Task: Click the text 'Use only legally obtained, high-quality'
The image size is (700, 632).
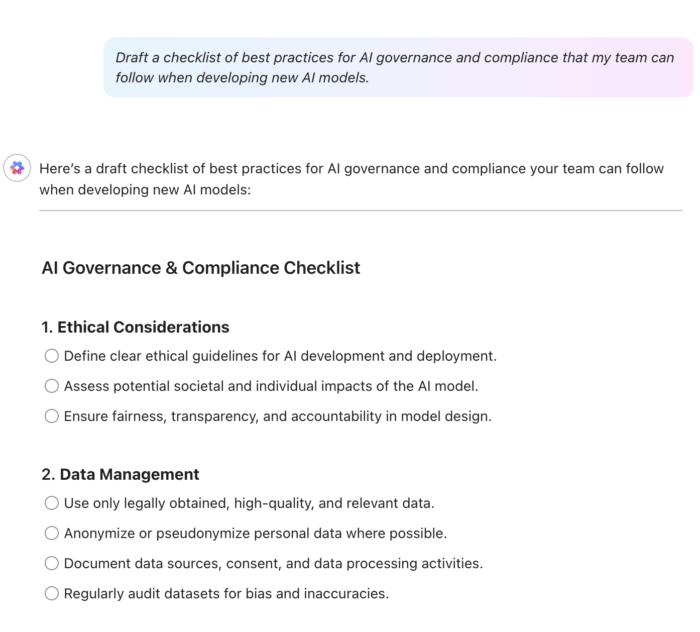Action: (x=188, y=503)
